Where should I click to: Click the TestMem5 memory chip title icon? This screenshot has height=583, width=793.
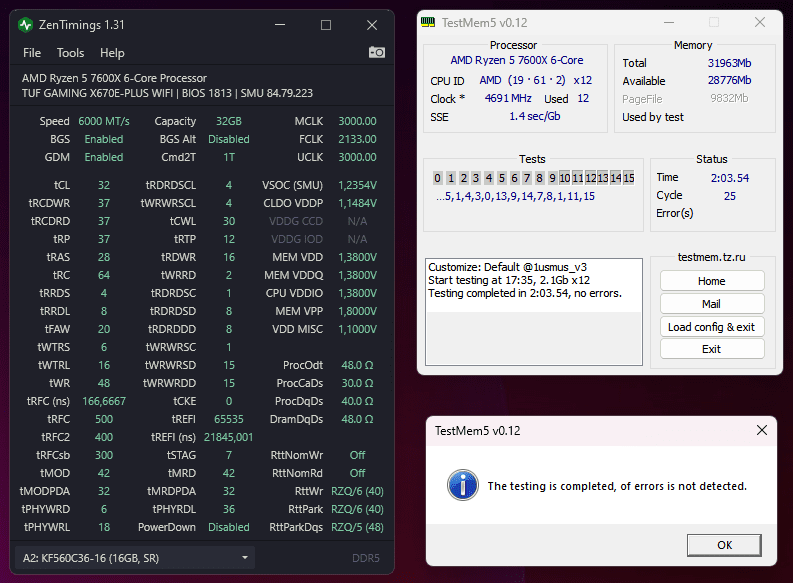pos(428,22)
